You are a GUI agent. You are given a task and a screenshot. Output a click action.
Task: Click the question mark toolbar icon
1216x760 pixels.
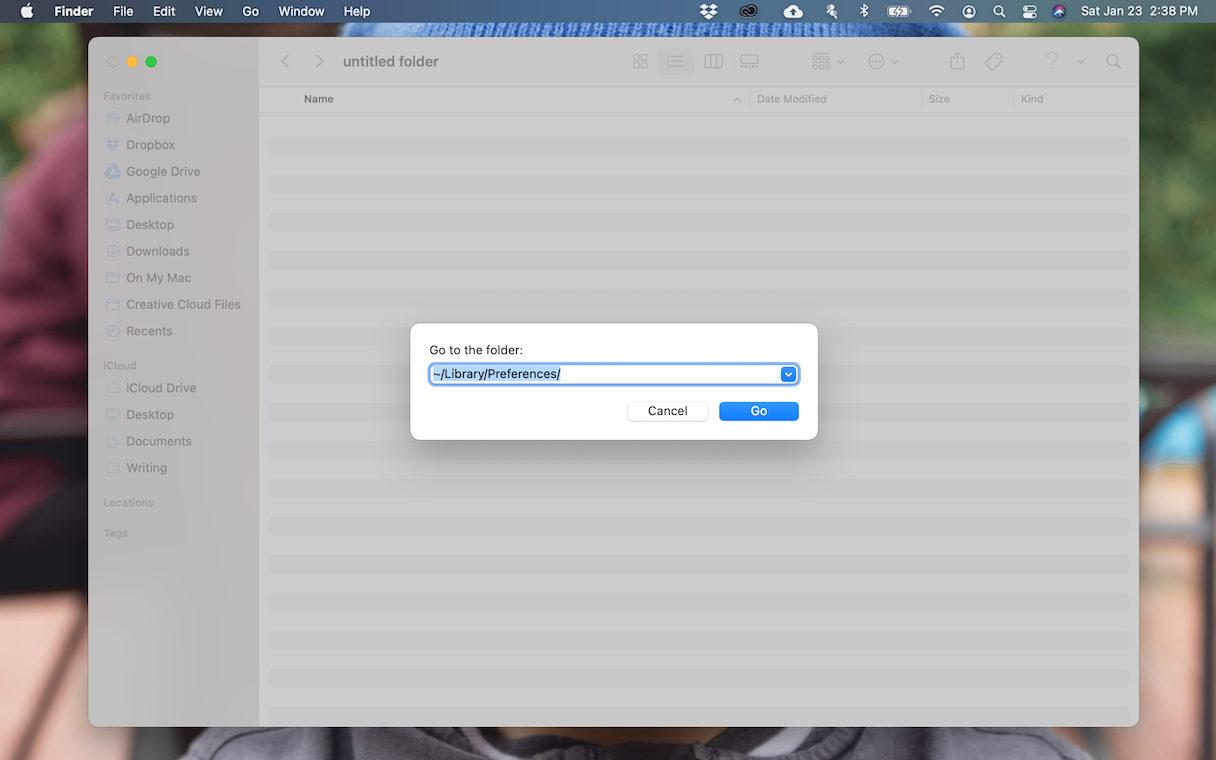click(1052, 62)
